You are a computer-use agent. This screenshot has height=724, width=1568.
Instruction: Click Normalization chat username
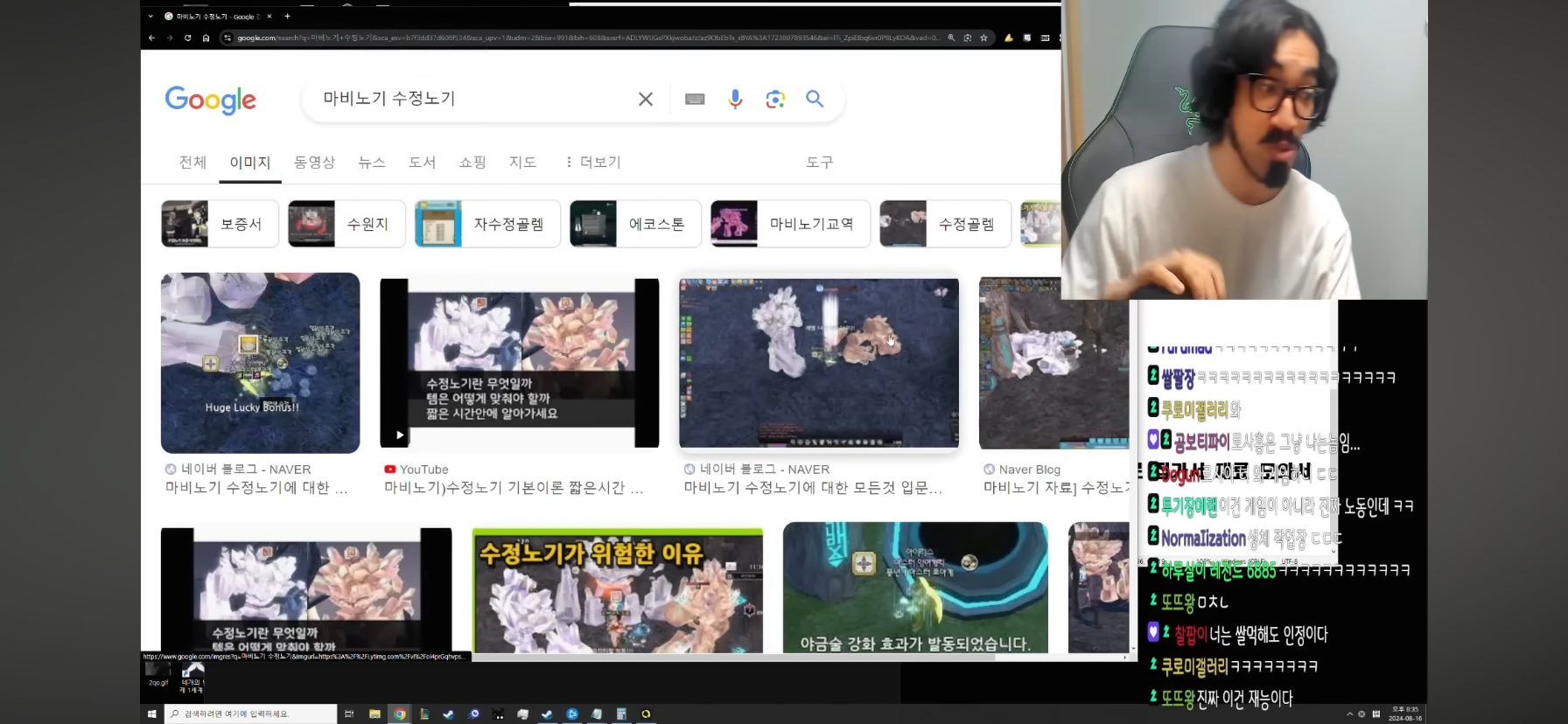click(1203, 538)
